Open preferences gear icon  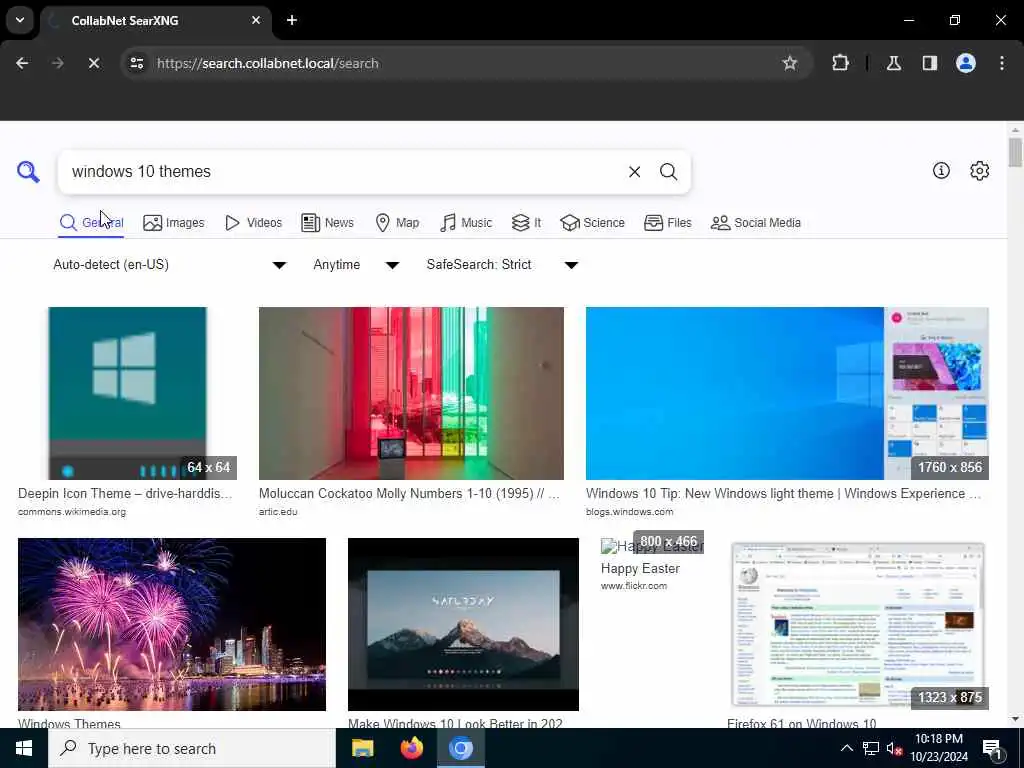(x=980, y=171)
